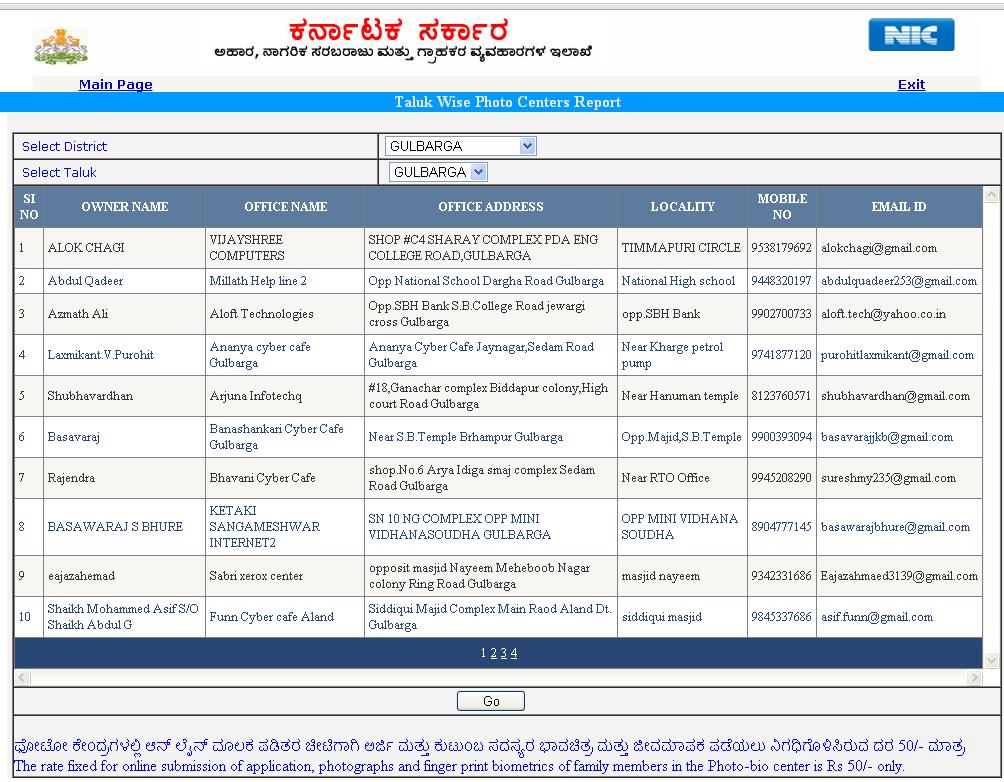Click the owner name Rajendra

[71, 478]
